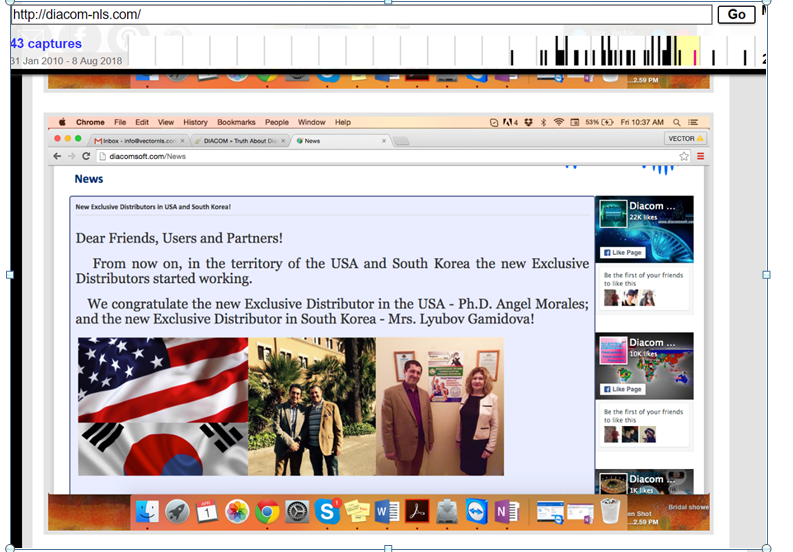Reload the diacomsoft page
Screen dimensions: 793x552
pyautogui.click(x=86, y=157)
